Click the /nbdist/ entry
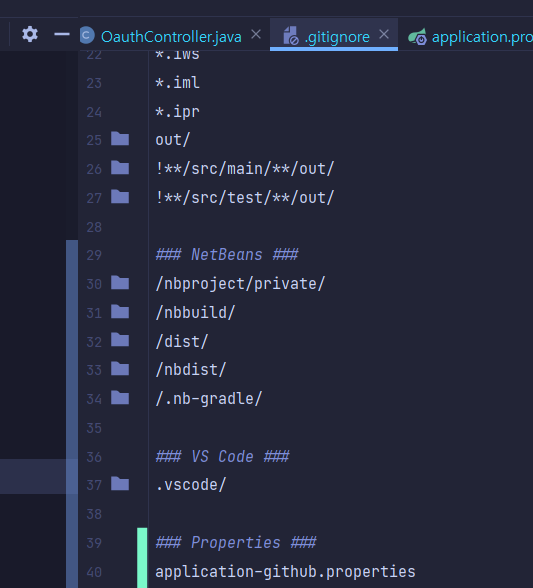Screen dimensions: 533x588 (191, 370)
